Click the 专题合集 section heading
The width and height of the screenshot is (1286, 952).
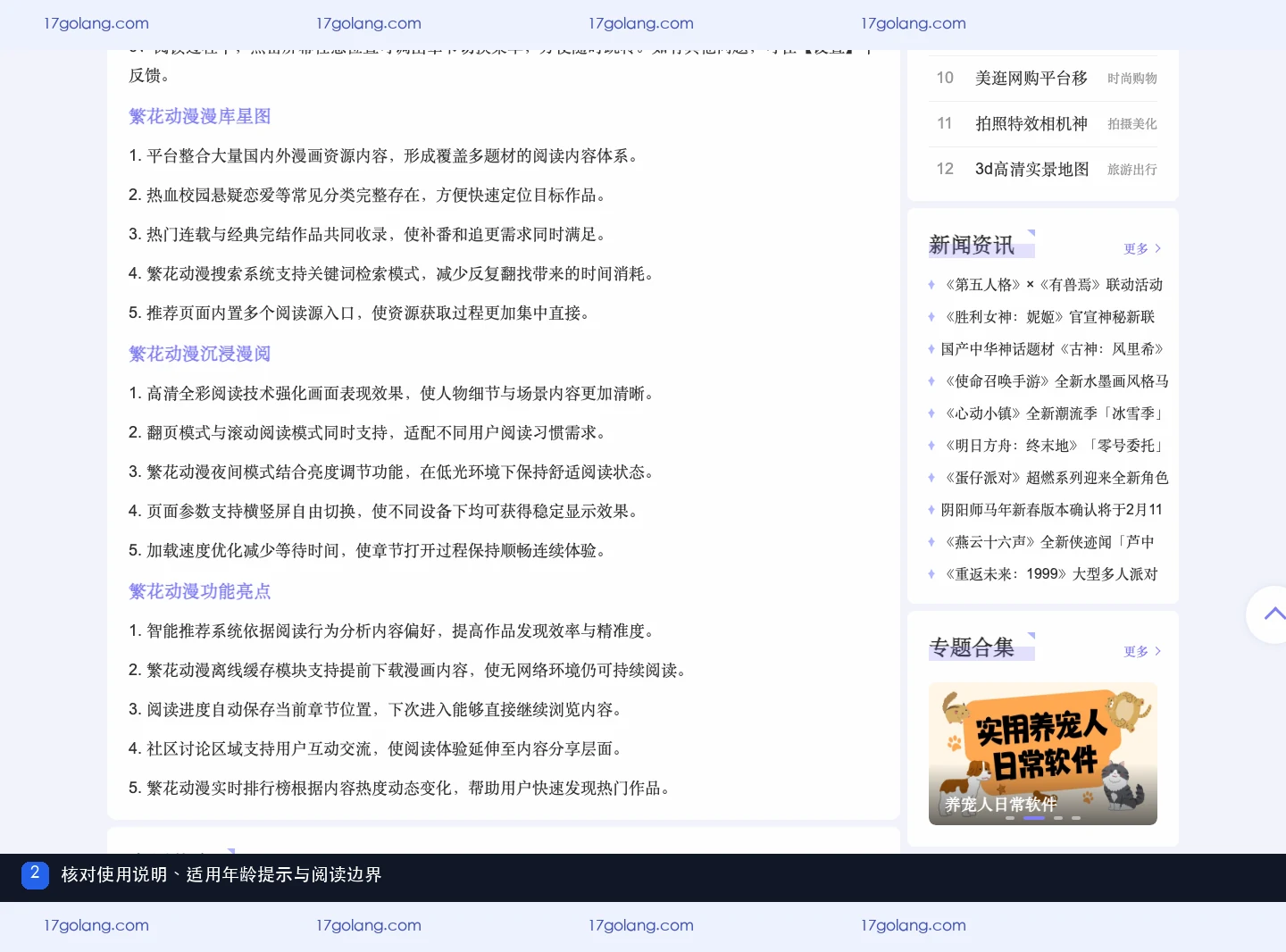point(972,647)
